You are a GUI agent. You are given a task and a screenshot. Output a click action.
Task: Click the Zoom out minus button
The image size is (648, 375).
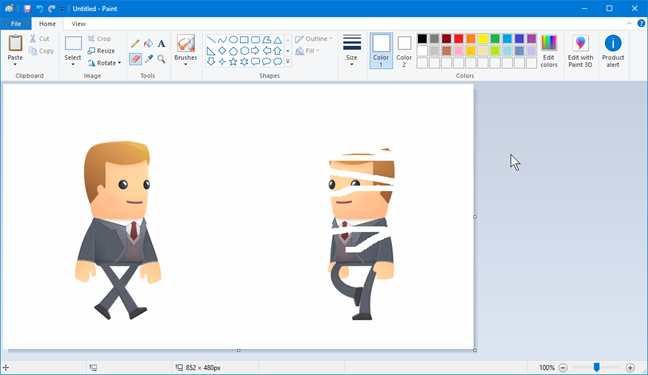pyautogui.click(x=563, y=367)
